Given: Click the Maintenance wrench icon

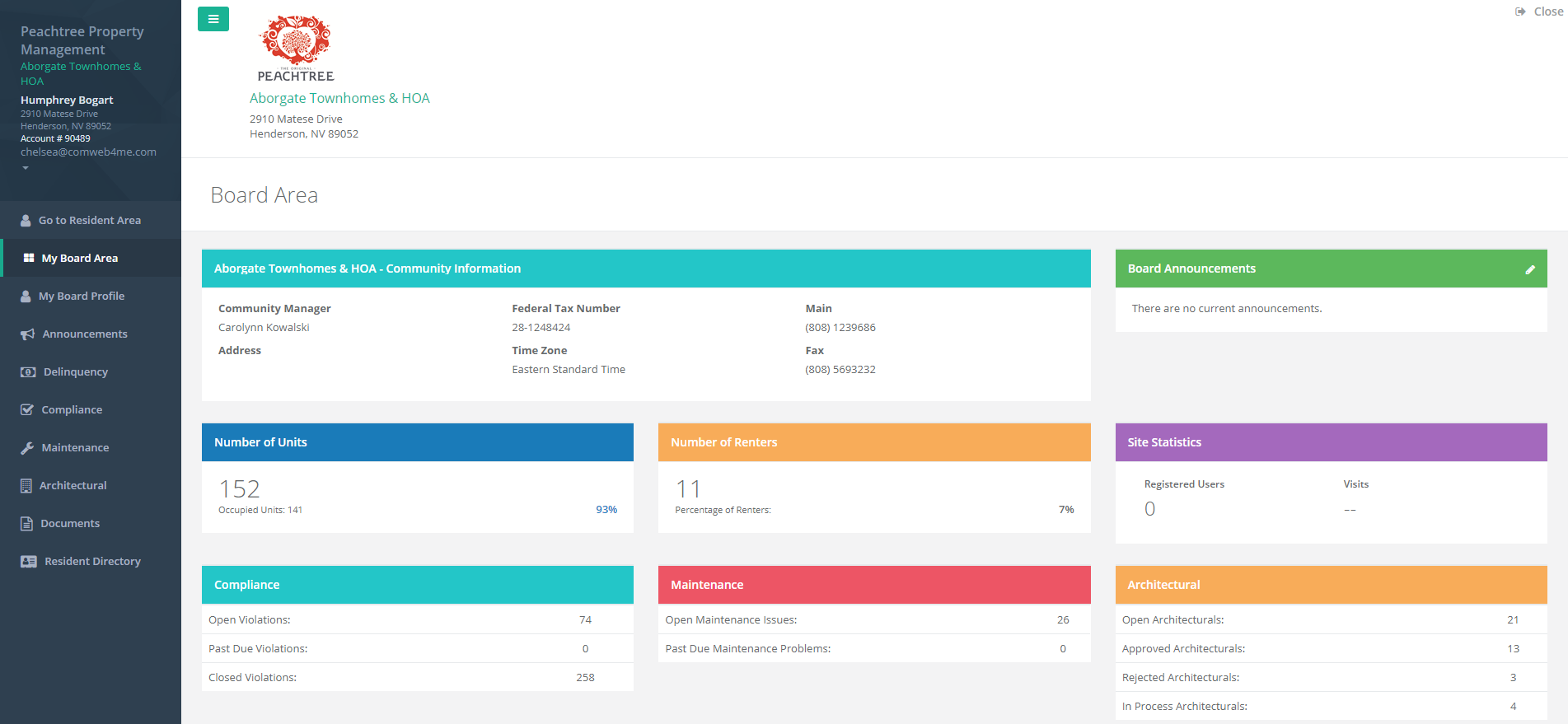Looking at the screenshot, I should [x=27, y=448].
